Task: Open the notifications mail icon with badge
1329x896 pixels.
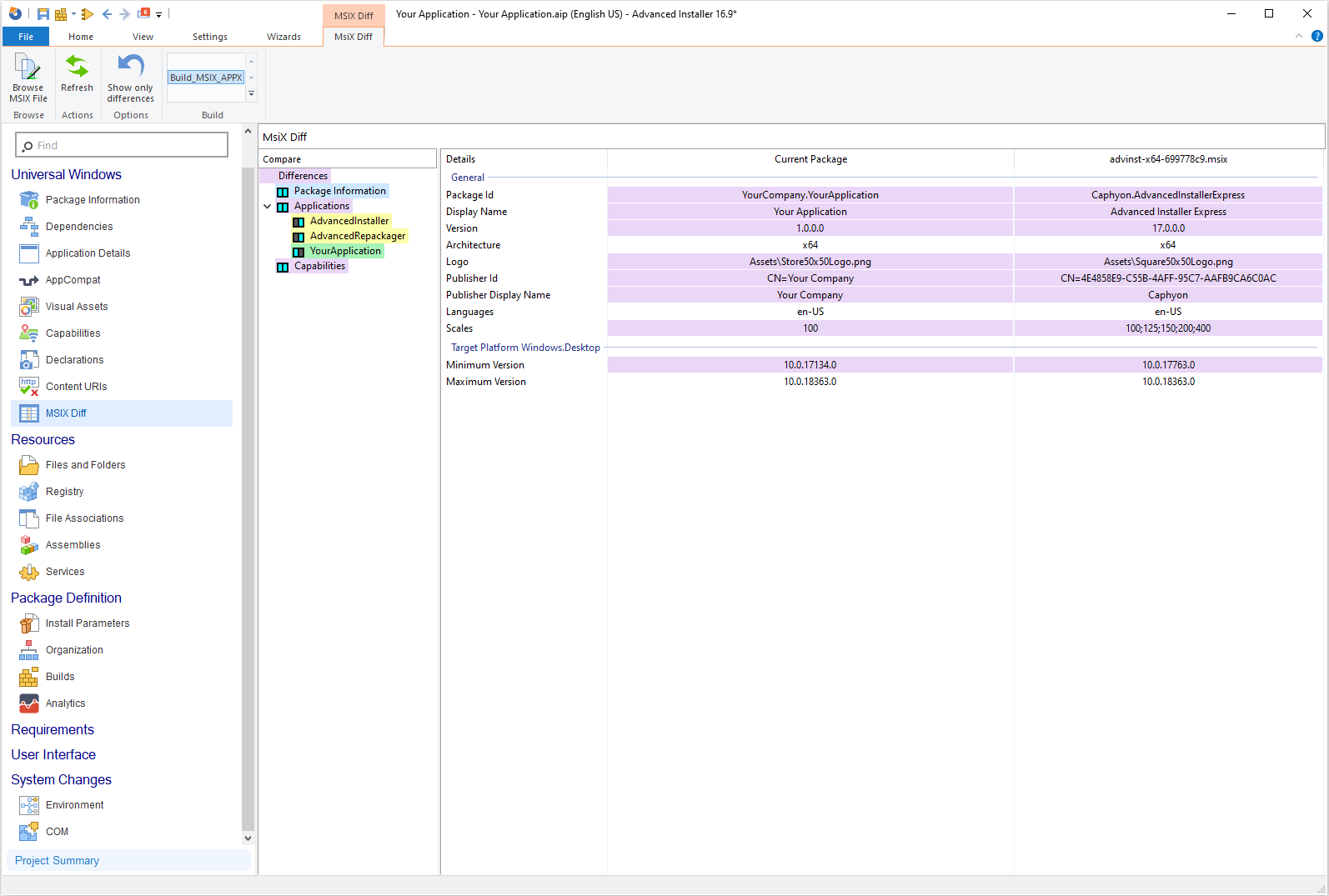Action: (x=144, y=13)
